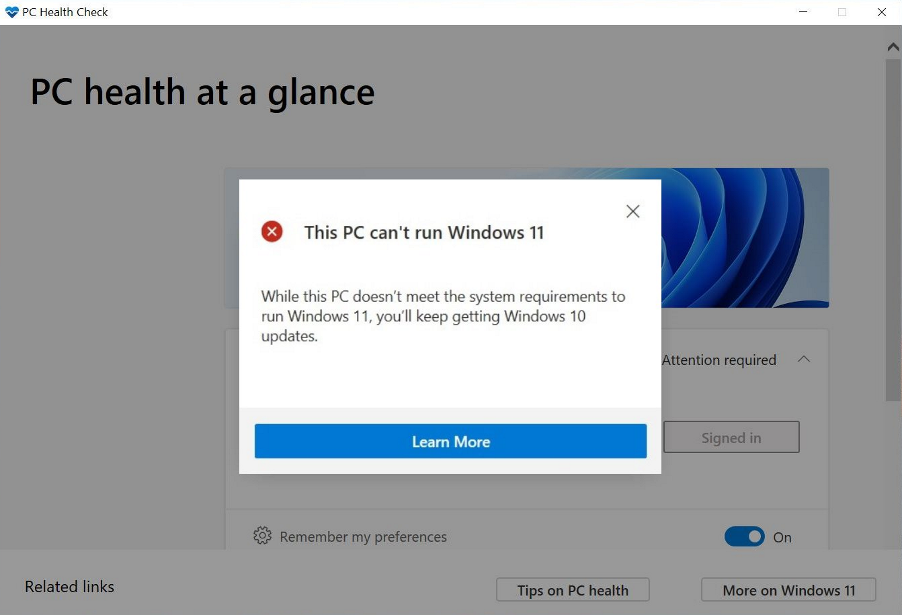
Task: Click the More on Windows 11 button
Action: 788,590
